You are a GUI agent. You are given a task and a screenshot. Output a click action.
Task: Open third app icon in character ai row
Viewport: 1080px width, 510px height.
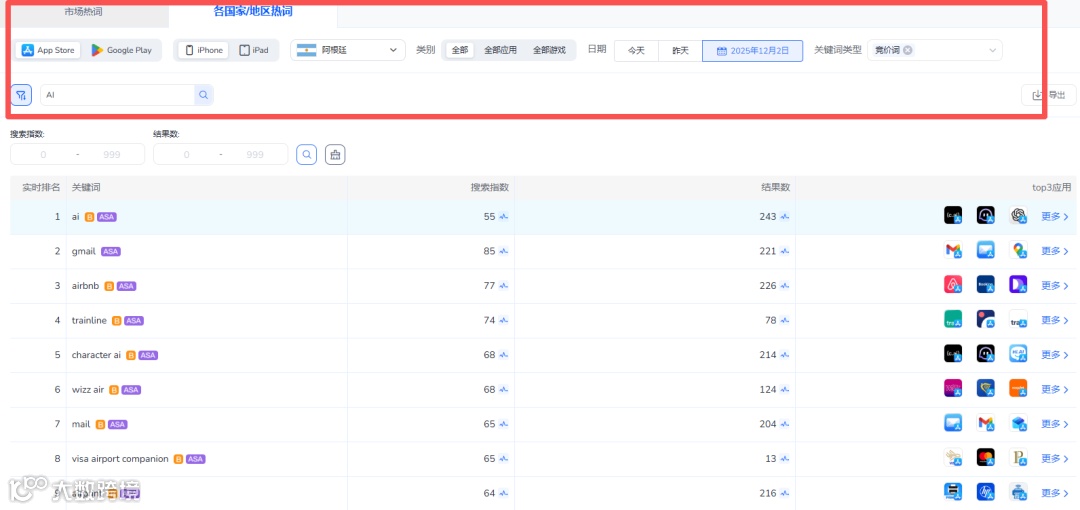point(1018,354)
